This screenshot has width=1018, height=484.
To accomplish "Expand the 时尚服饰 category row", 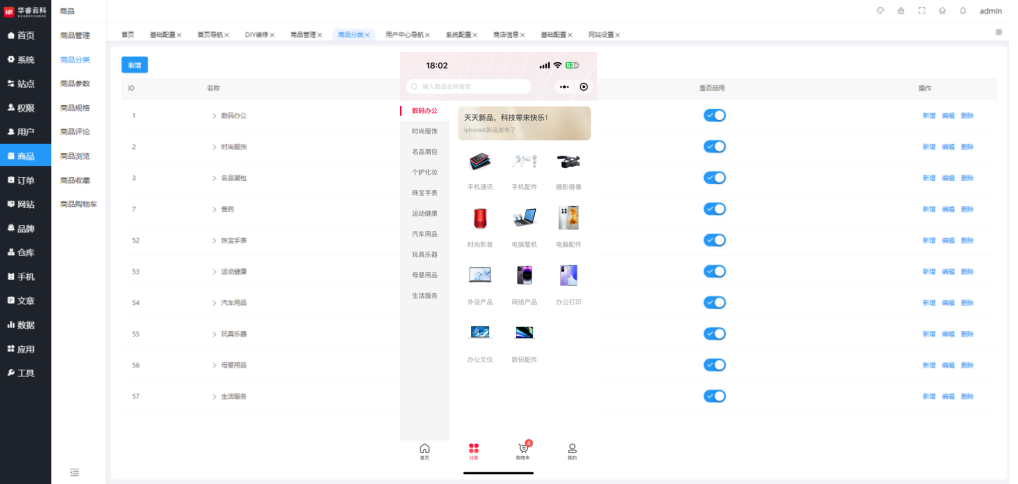I will pyautogui.click(x=214, y=147).
